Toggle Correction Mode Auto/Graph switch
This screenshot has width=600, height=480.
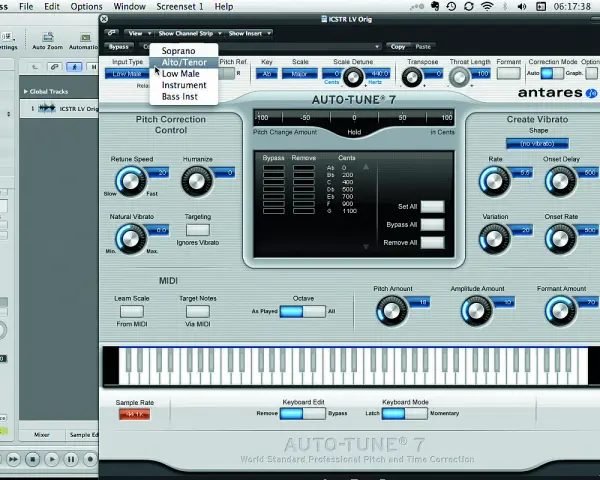(x=552, y=73)
